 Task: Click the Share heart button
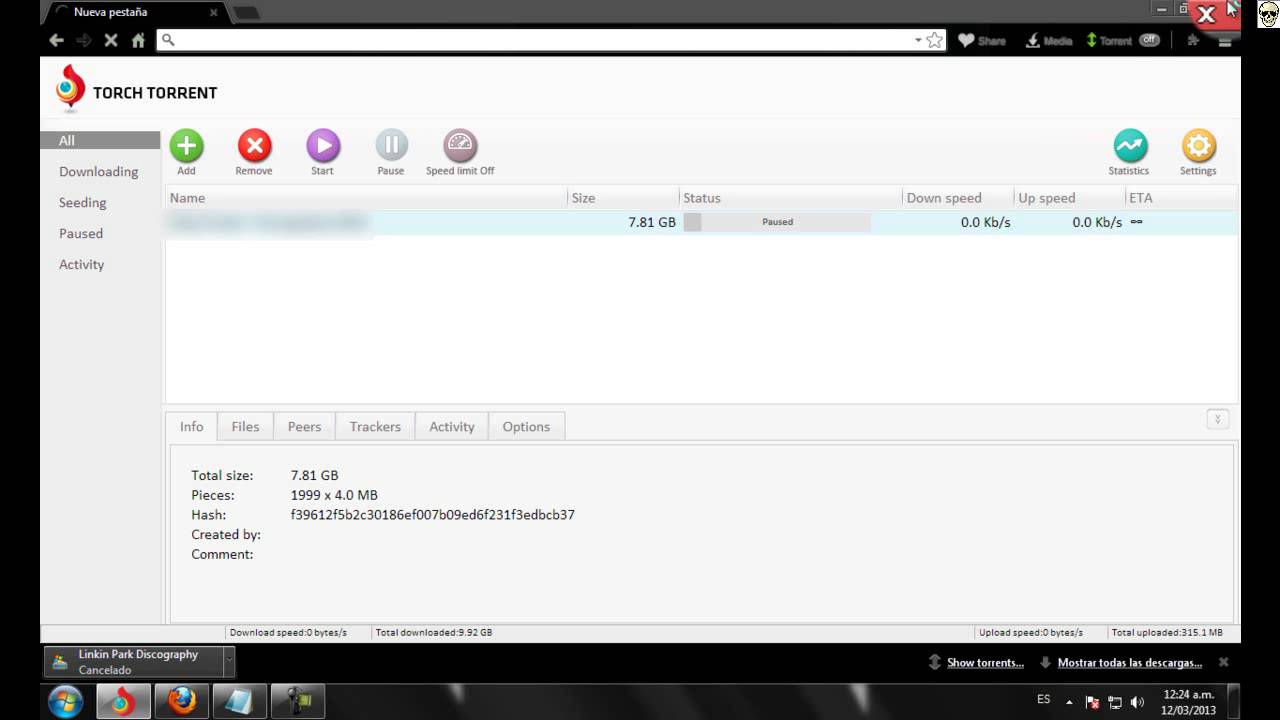point(981,40)
